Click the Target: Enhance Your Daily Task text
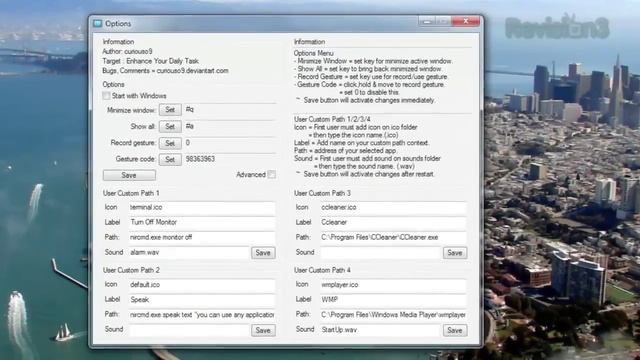 pos(151,61)
